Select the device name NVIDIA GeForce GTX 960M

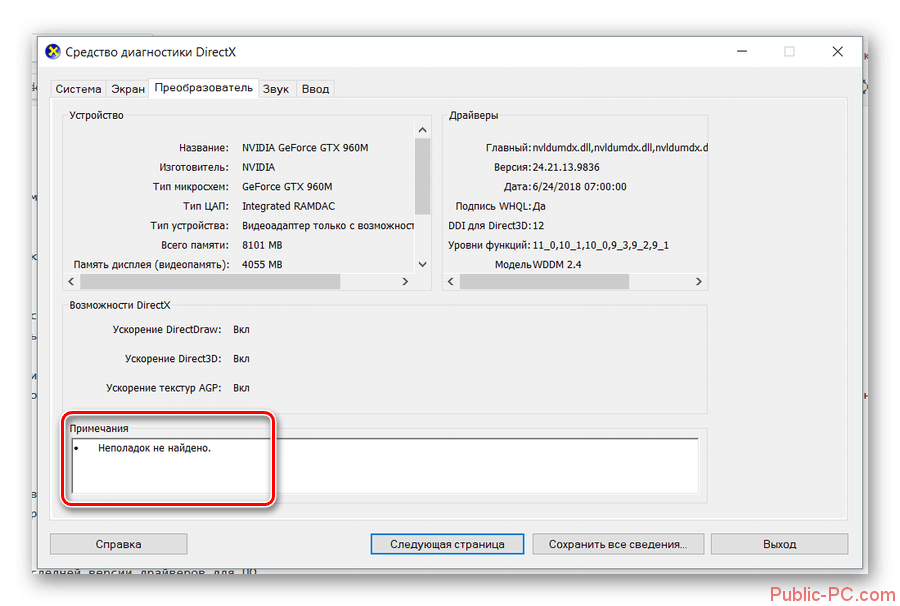click(305, 147)
